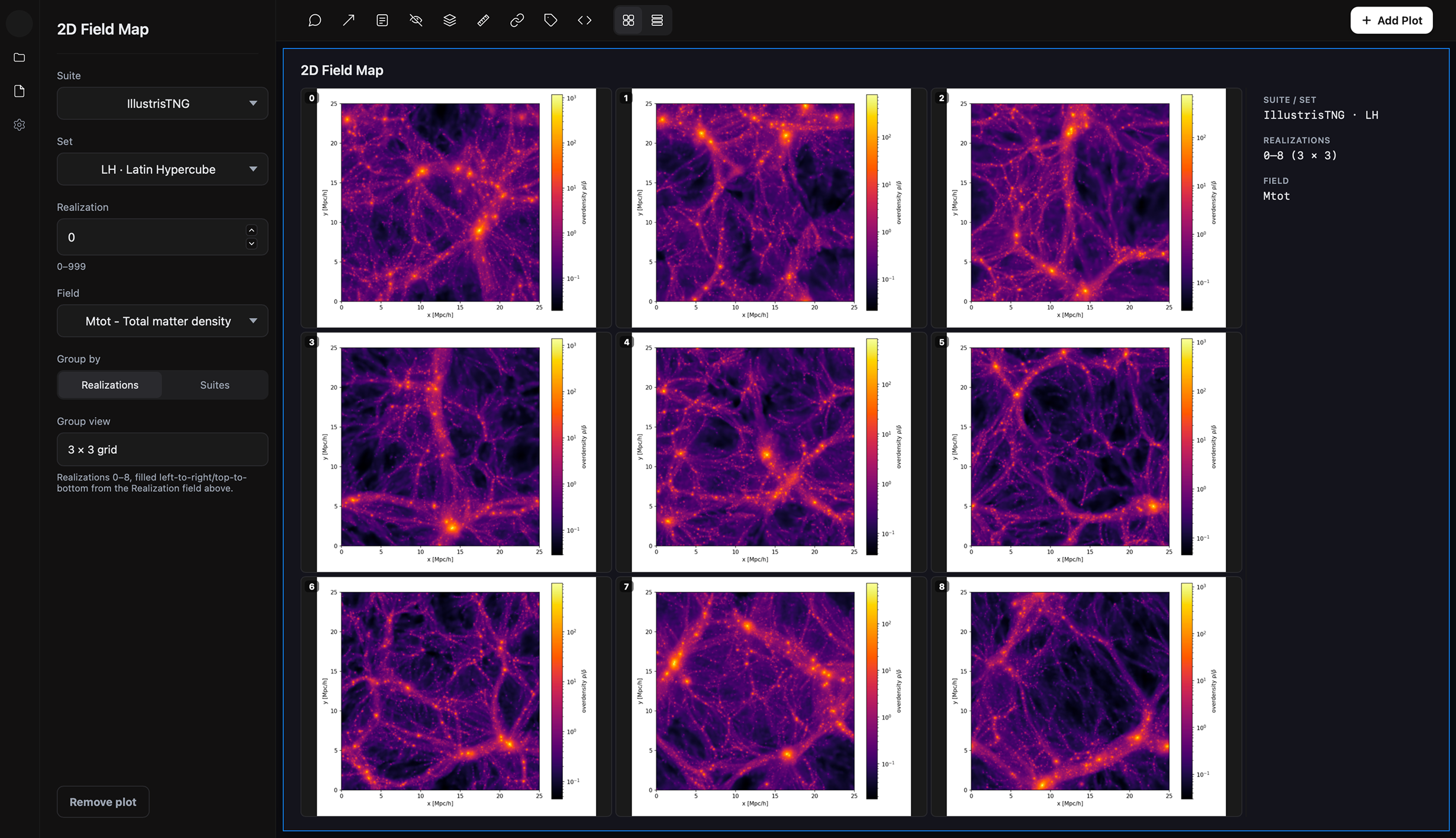Image resolution: width=1456 pixels, height=838 pixels.
Task: Select field map thumbnail numbered 3
Action: coord(456,452)
